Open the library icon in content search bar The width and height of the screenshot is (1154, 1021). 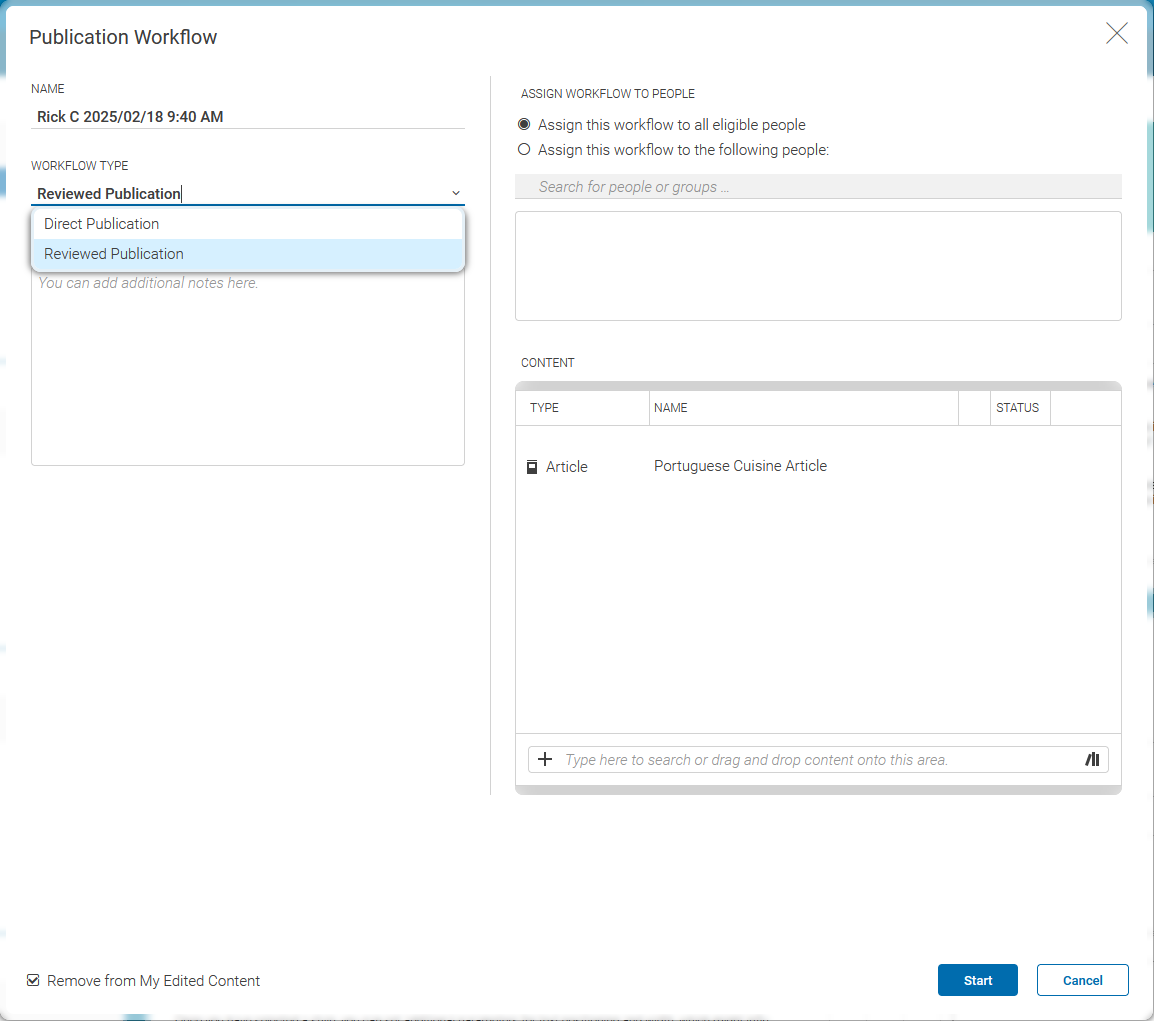[x=1092, y=760]
